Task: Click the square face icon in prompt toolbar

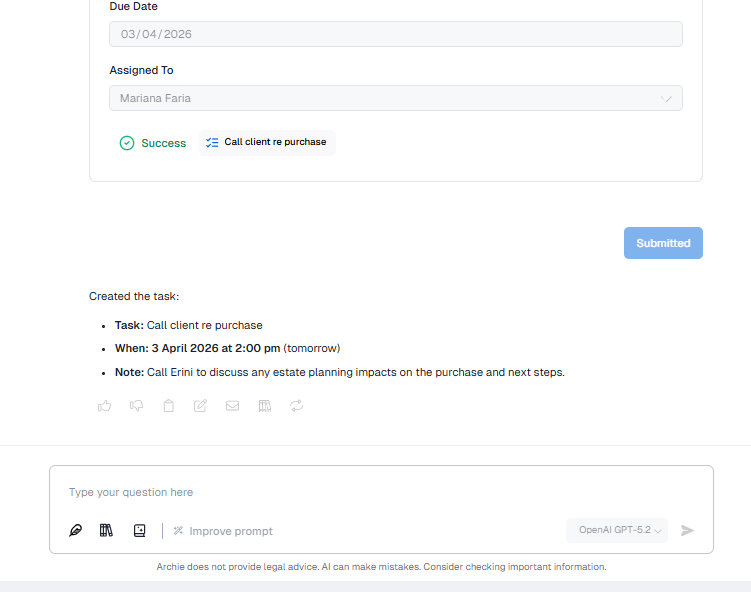Action: (139, 531)
